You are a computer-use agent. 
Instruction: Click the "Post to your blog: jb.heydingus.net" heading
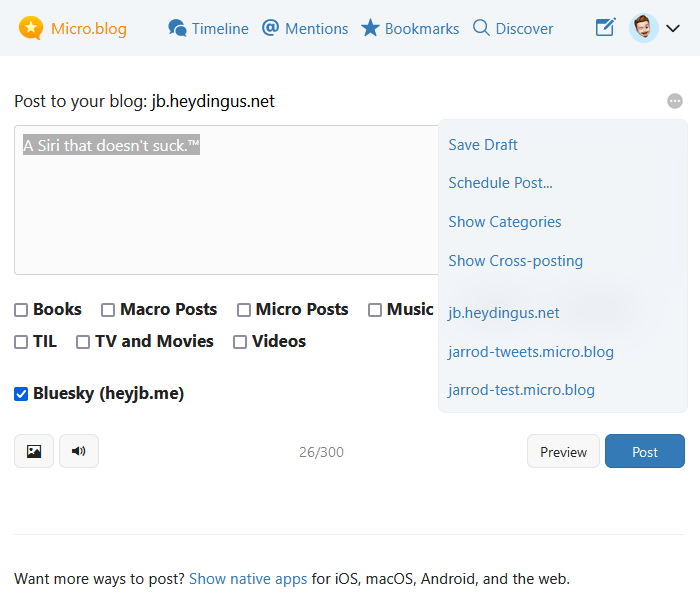pyautogui.click(x=144, y=101)
